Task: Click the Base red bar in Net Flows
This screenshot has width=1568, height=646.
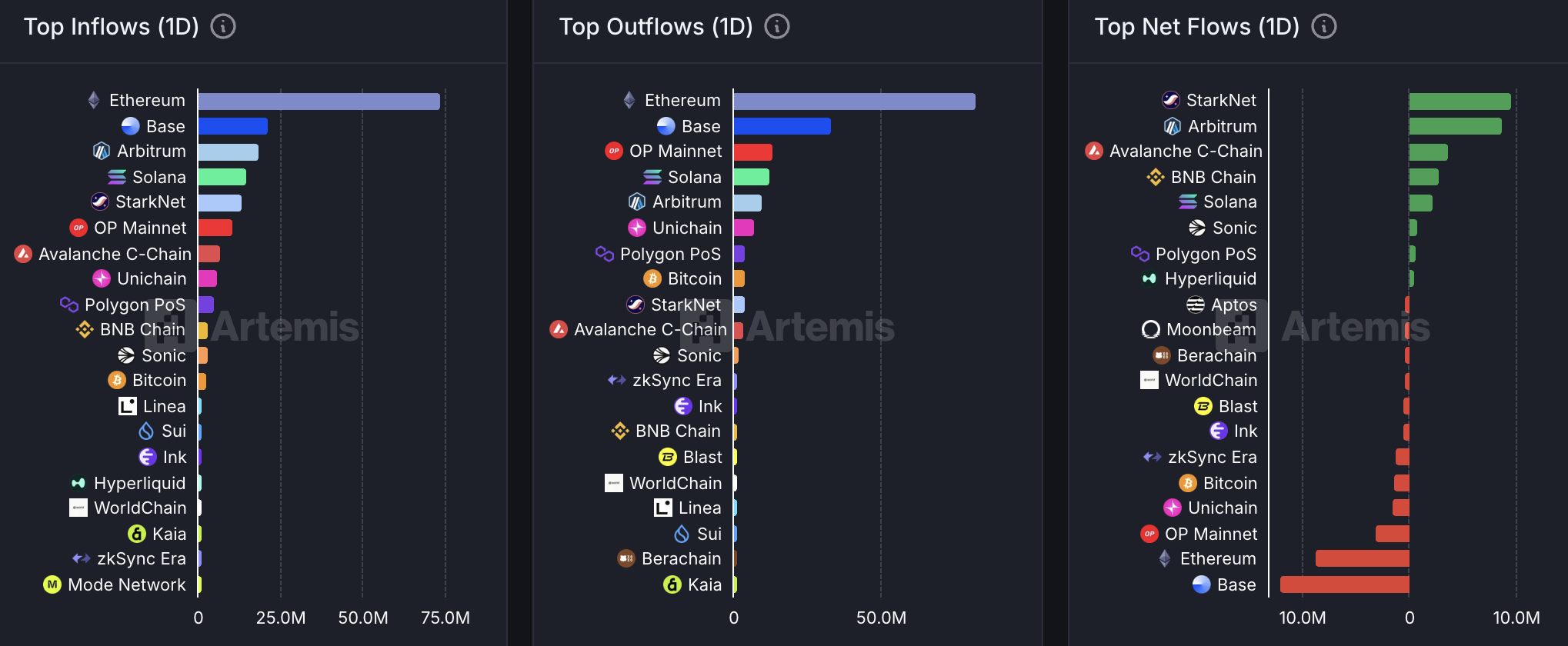Action: (1345, 584)
